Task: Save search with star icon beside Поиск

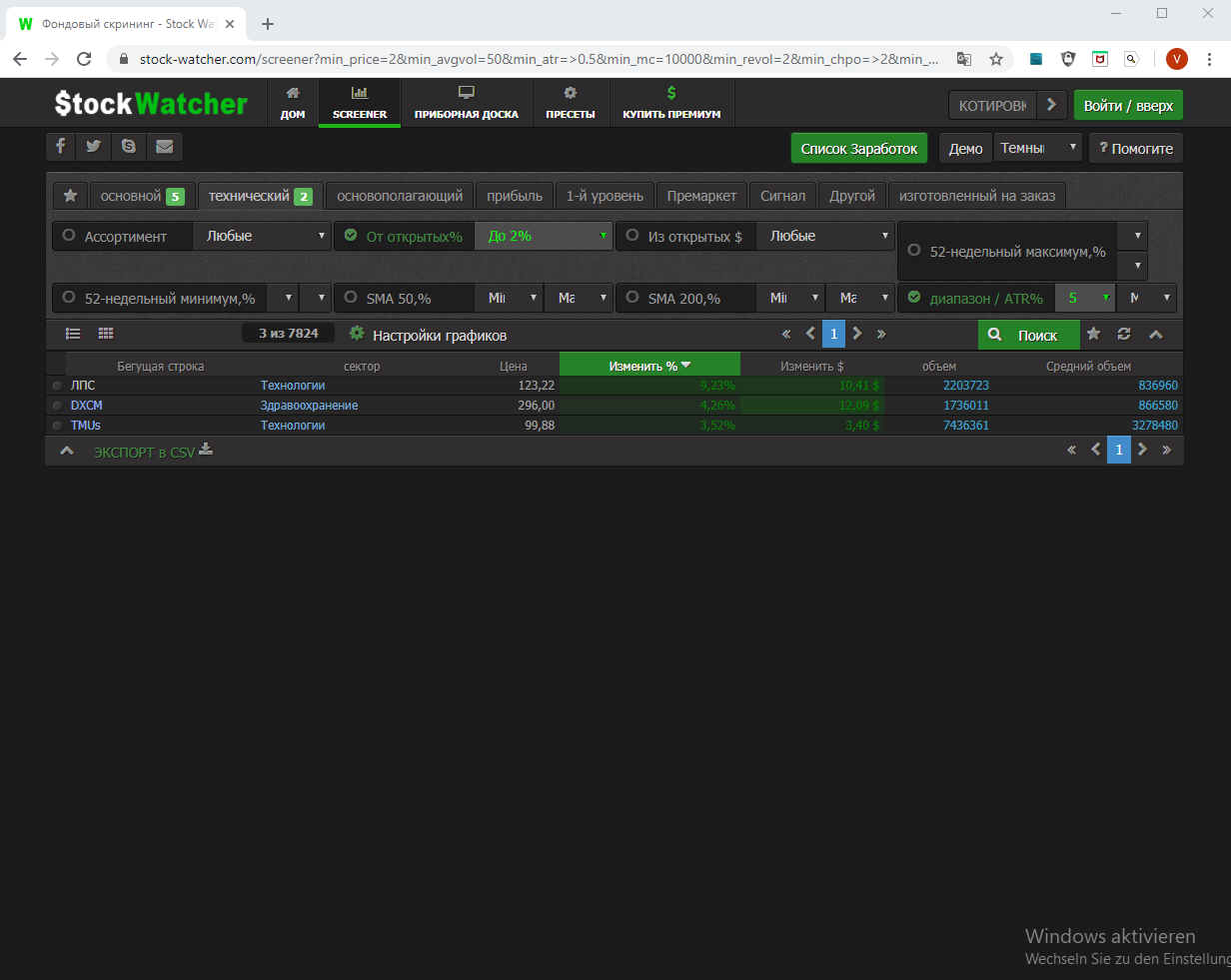Action: [x=1093, y=335]
